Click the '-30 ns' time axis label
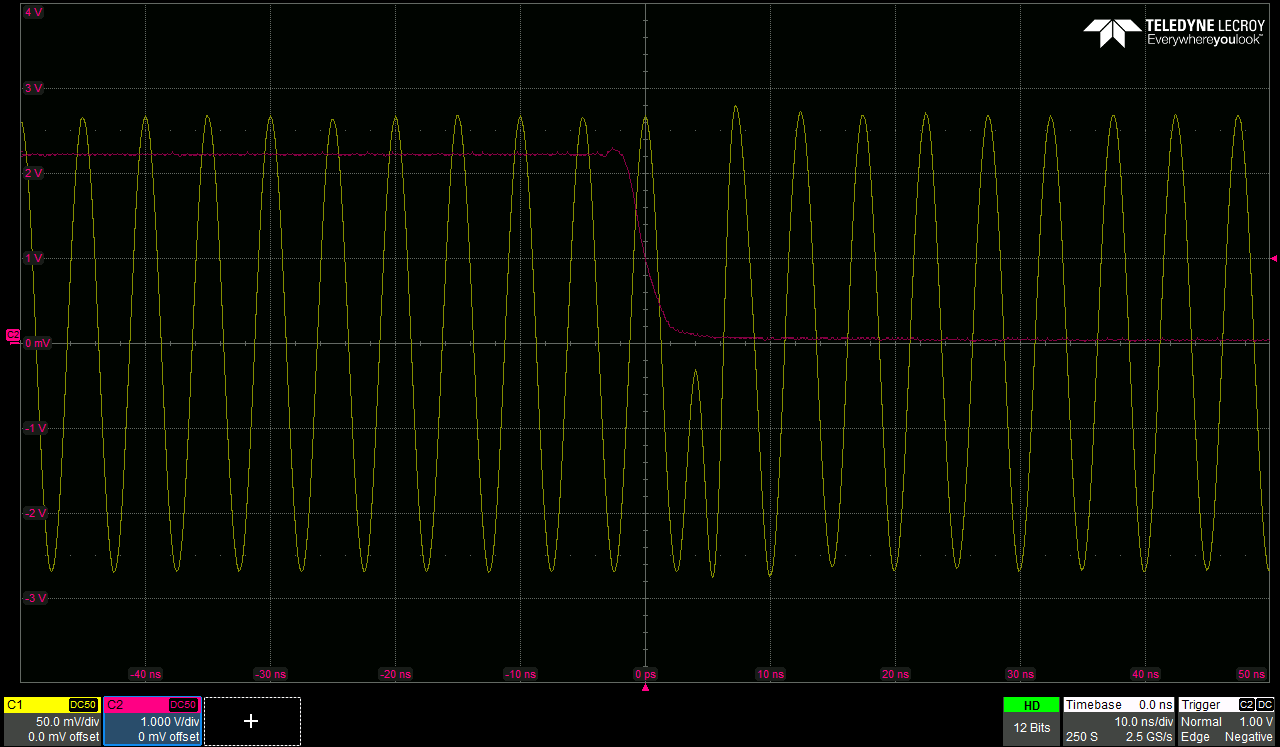The height and width of the screenshot is (747, 1280). pos(271,674)
